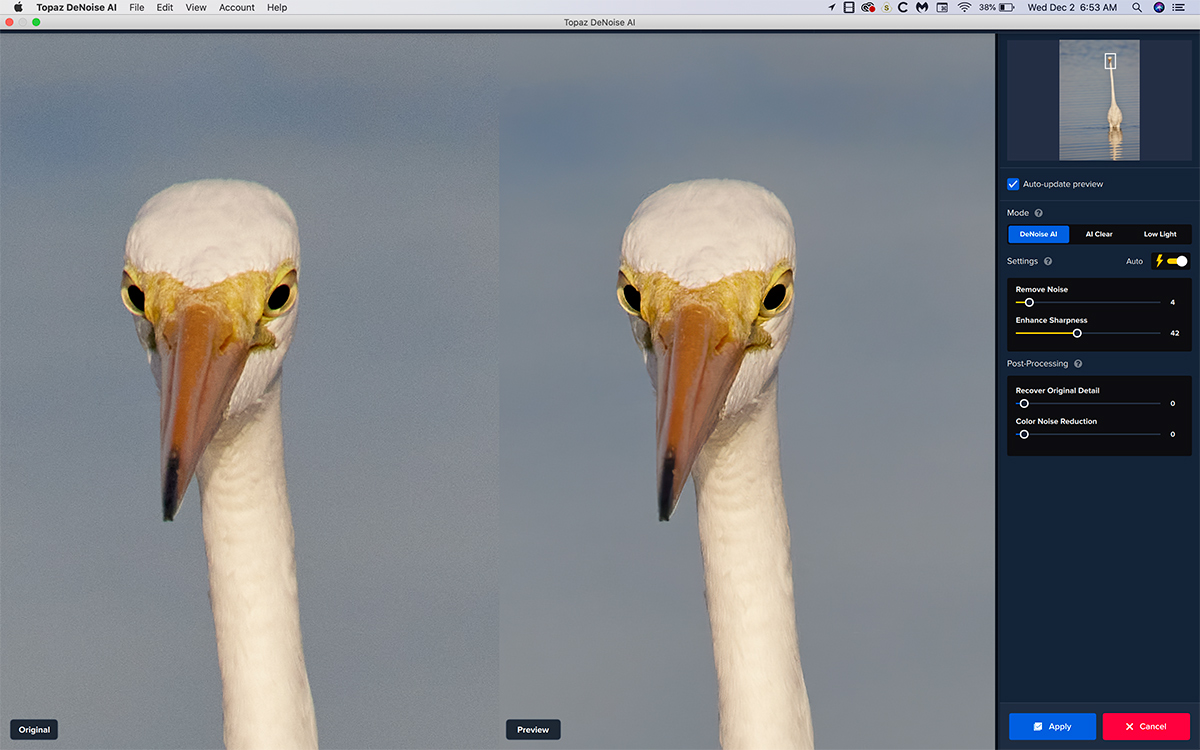Screen dimensions: 1200x750
Task: Open the Edit menu
Action: pyautogui.click(x=165, y=7)
